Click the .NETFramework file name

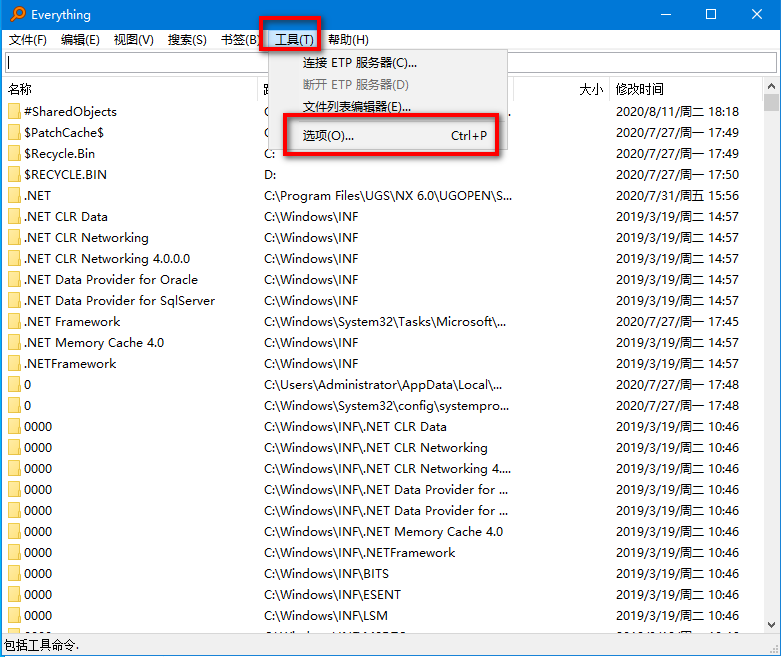[x=70, y=364]
